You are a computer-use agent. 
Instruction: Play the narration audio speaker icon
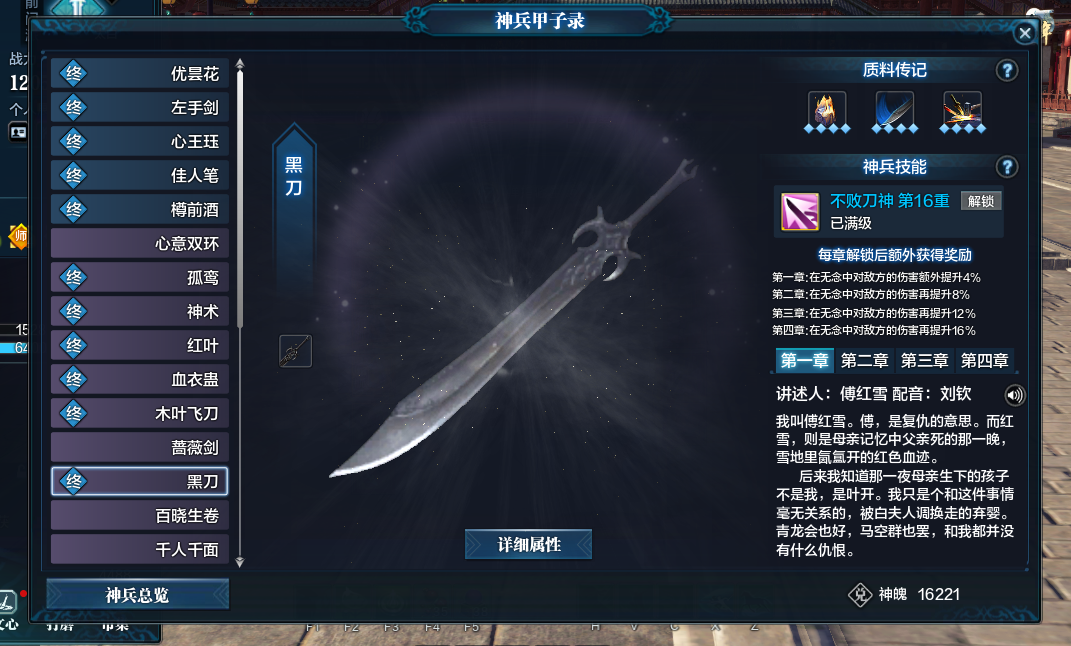coord(1015,395)
